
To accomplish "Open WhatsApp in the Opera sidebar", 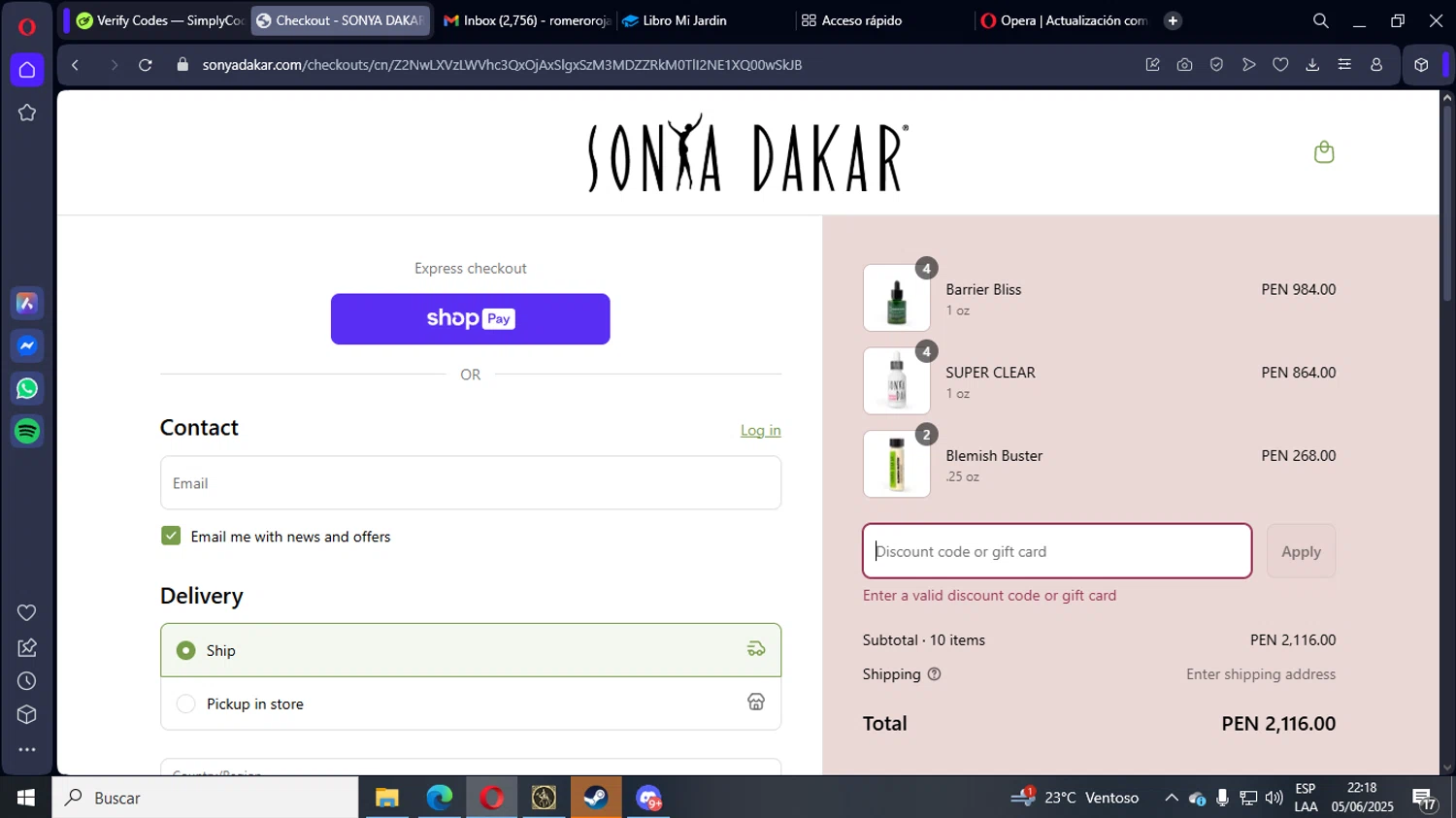I will coord(27,389).
